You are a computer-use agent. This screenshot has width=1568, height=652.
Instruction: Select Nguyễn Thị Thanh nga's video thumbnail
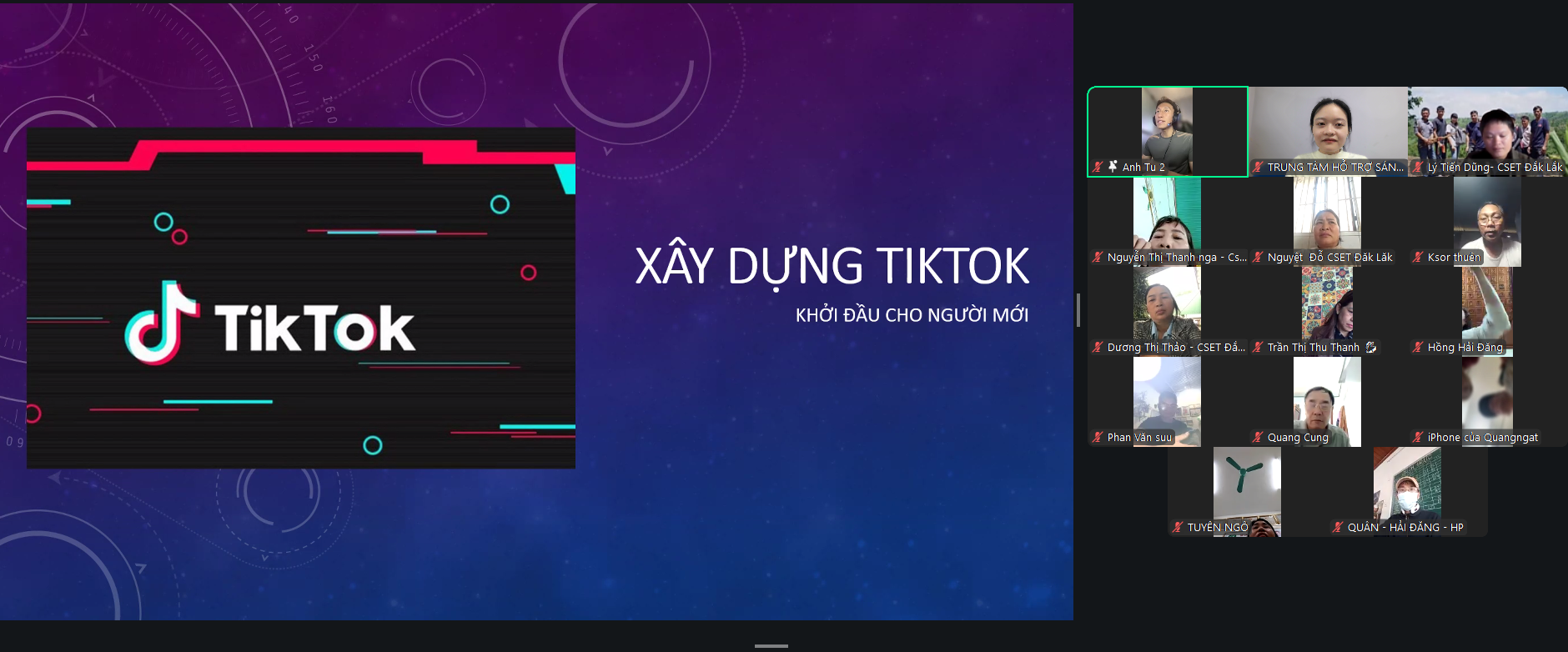pyautogui.click(x=1167, y=217)
